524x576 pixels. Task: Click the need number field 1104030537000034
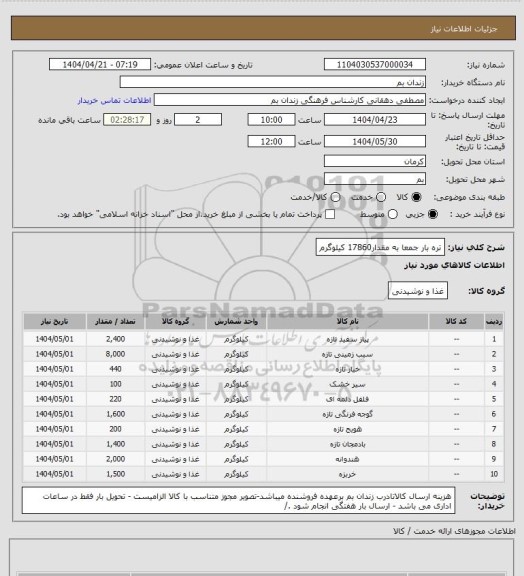tap(375, 65)
